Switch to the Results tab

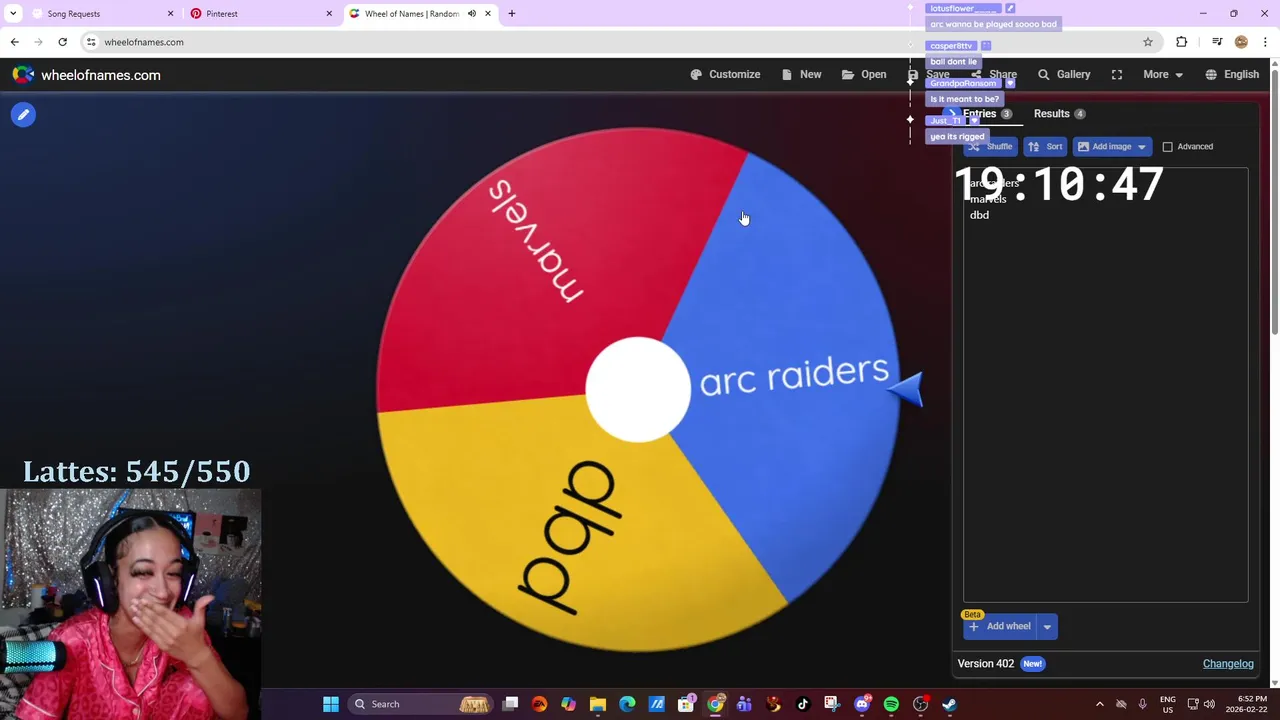click(1060, 114)
